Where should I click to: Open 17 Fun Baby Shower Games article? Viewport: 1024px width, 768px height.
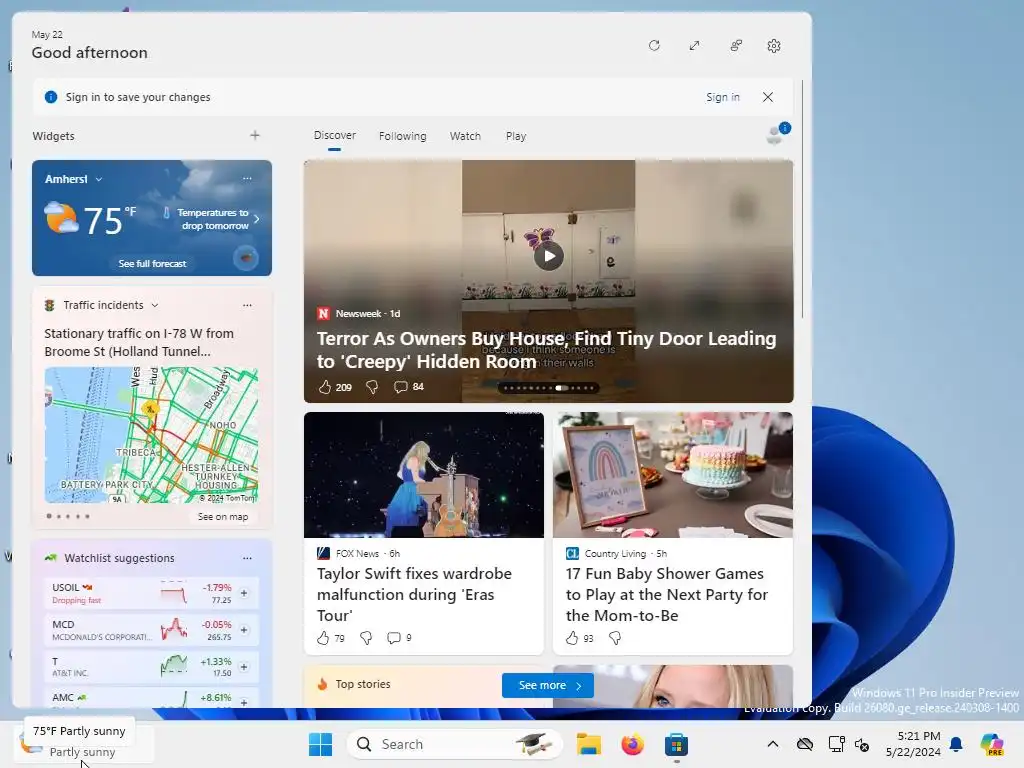[x=667, y=594]
